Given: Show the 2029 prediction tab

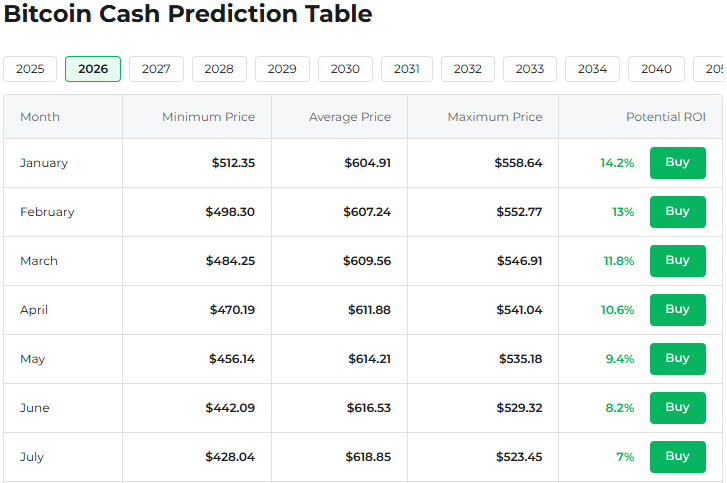Looking at the screenshot, I should (282, 69).
